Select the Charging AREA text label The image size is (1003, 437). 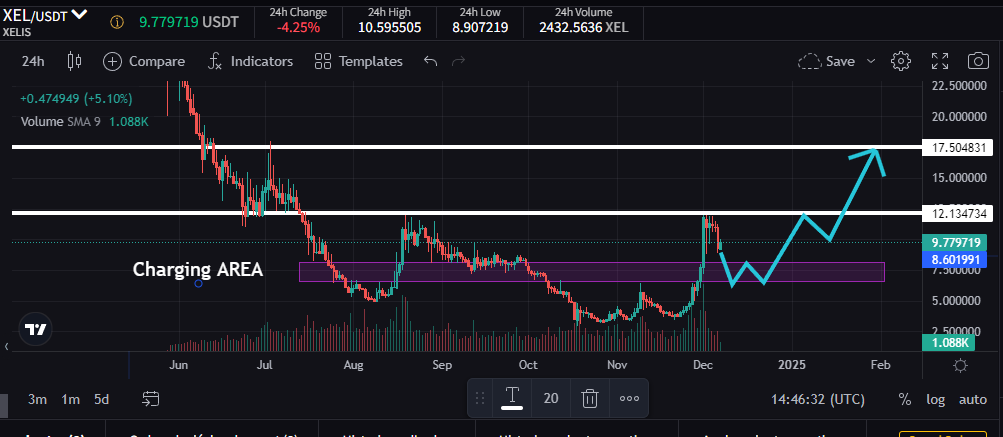[198, 269]
